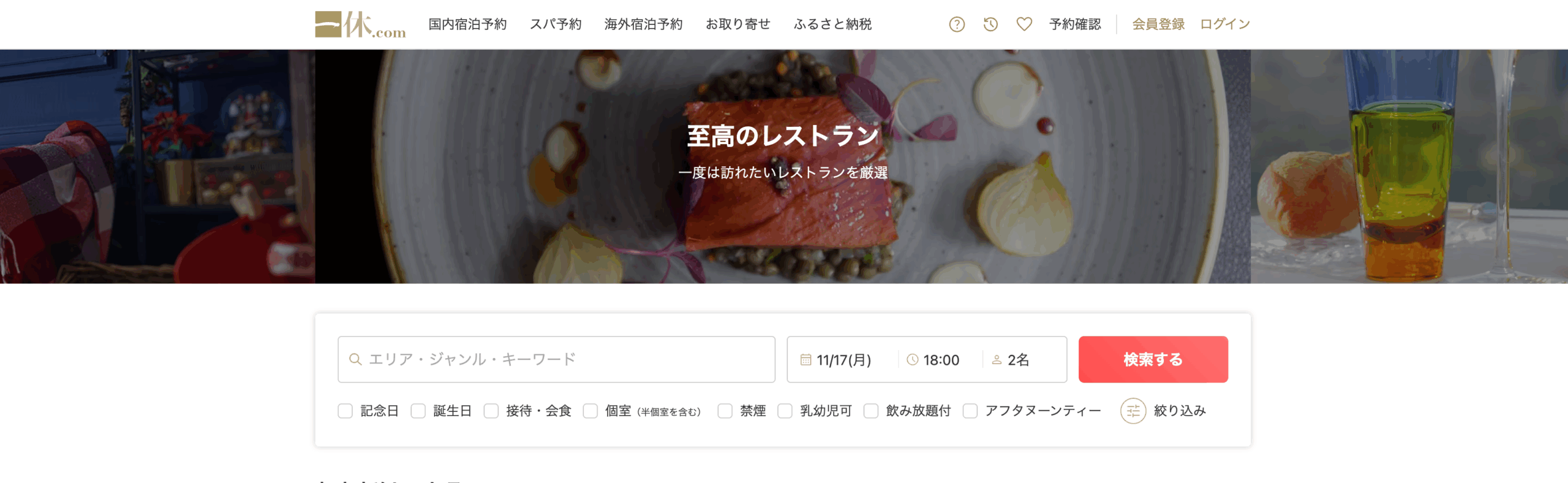This screenshot has height=483, width=1568.
Task: Toggle the 禁煙 checkbox
Action: click(725, 411)
